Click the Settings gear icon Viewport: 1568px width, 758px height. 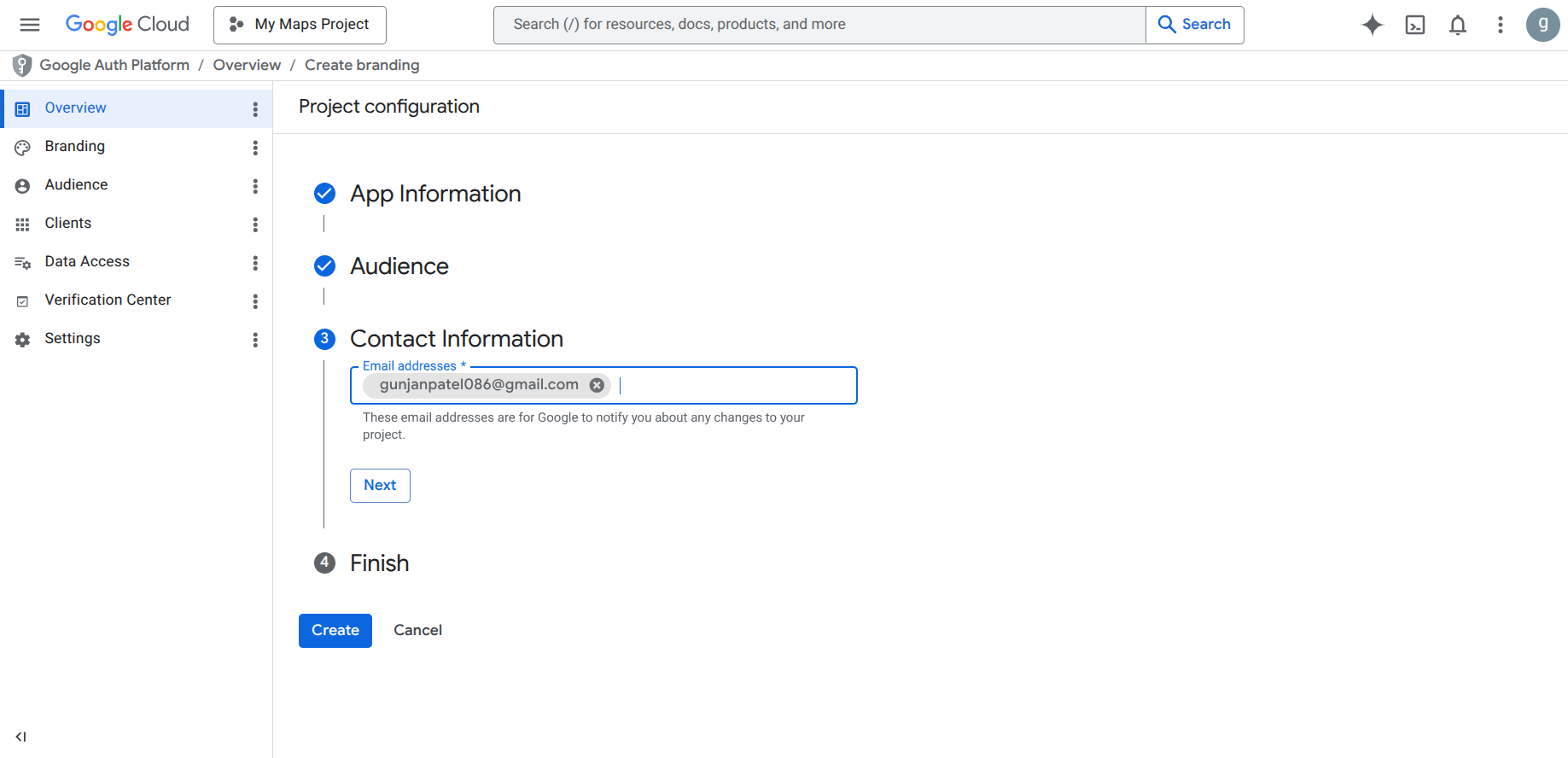[23, 340]
